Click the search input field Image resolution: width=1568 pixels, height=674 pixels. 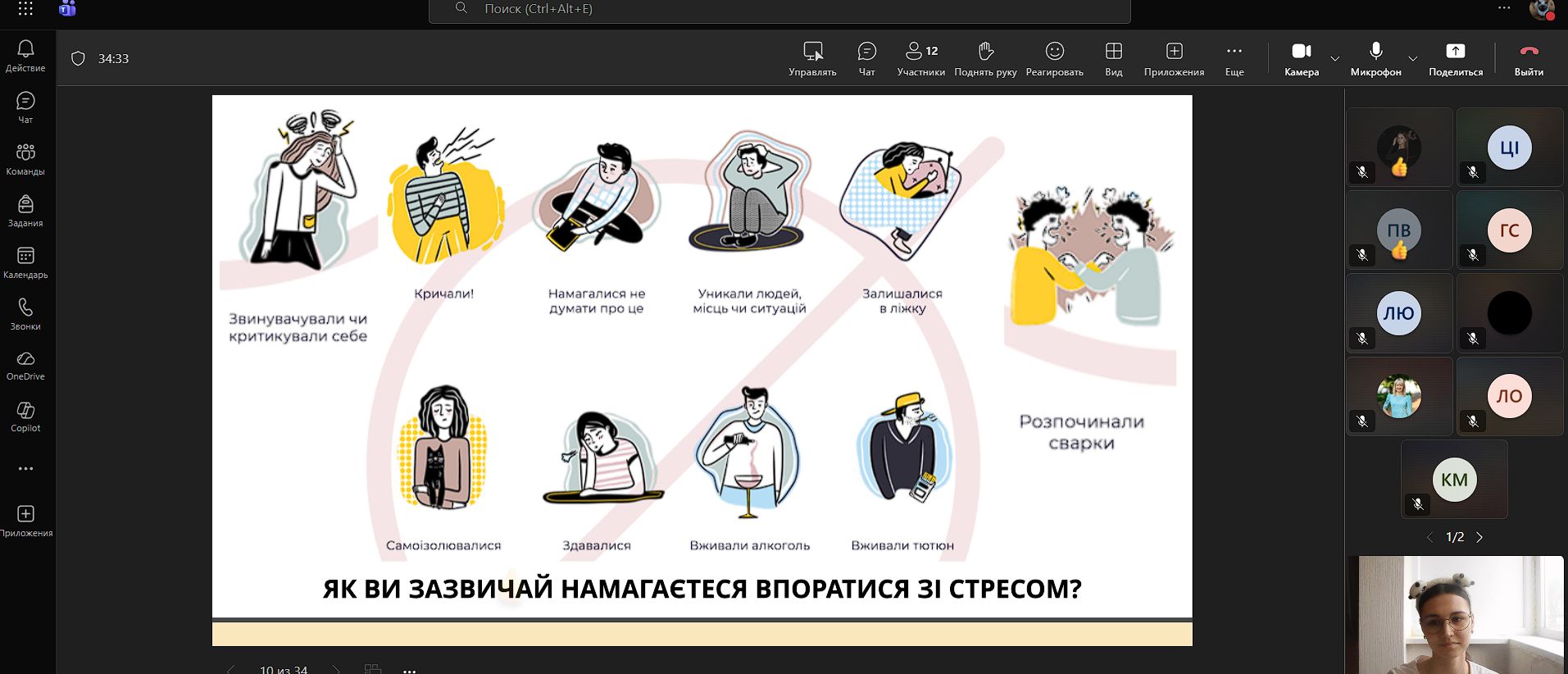779,9
